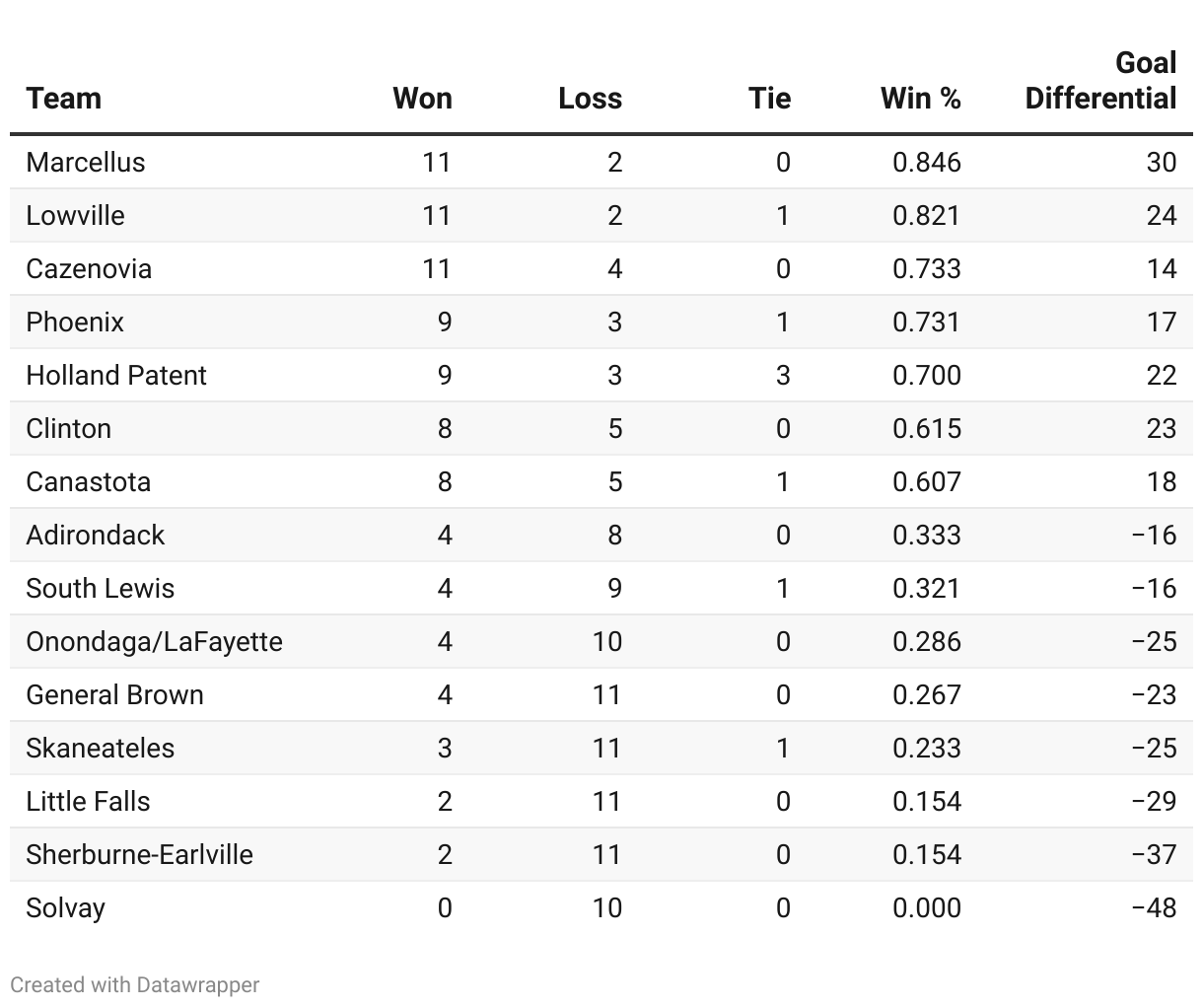Click Clinton's goal differential value 23
The width and height of the screenshot is (1203, 1008).
[x=1161, y=429]
